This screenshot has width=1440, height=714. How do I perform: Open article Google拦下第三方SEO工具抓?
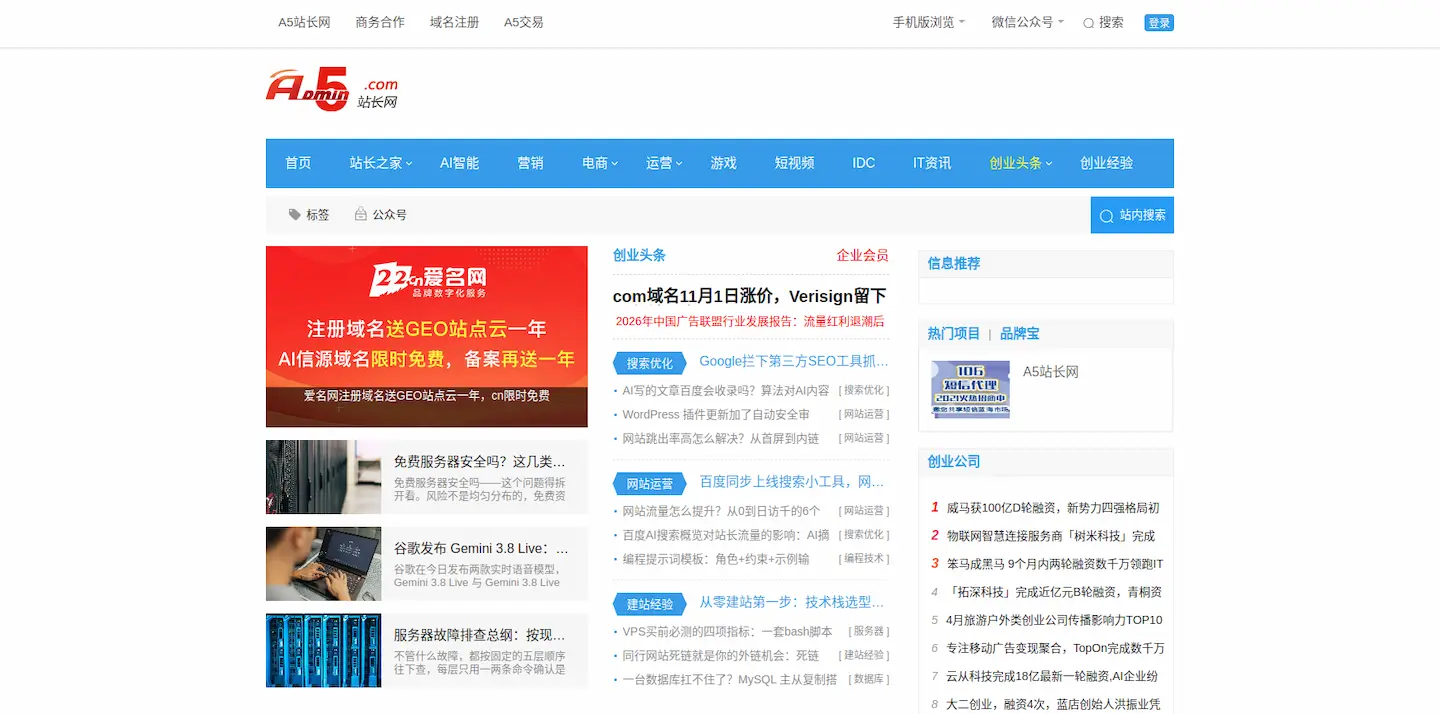coord(794,361)
